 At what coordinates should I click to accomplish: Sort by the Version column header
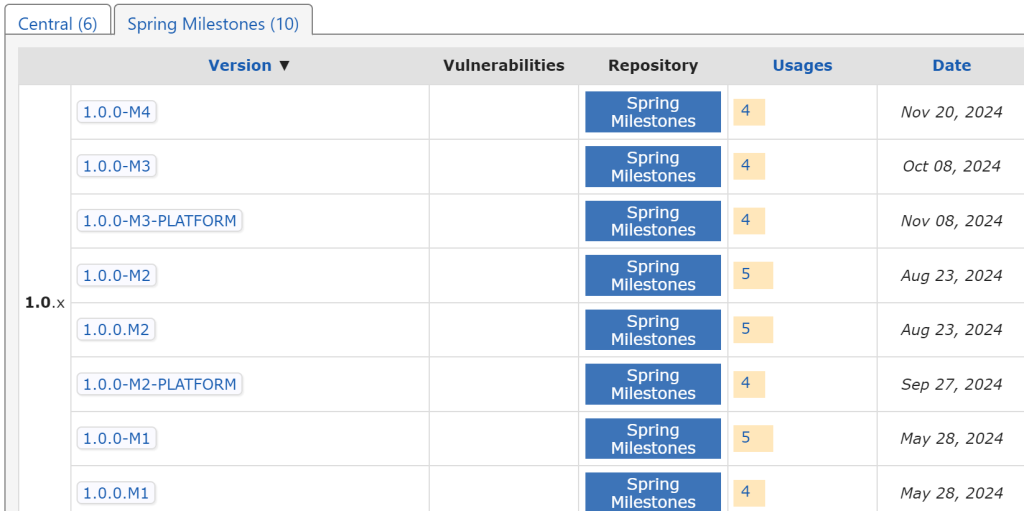click(x=240, y=65)
